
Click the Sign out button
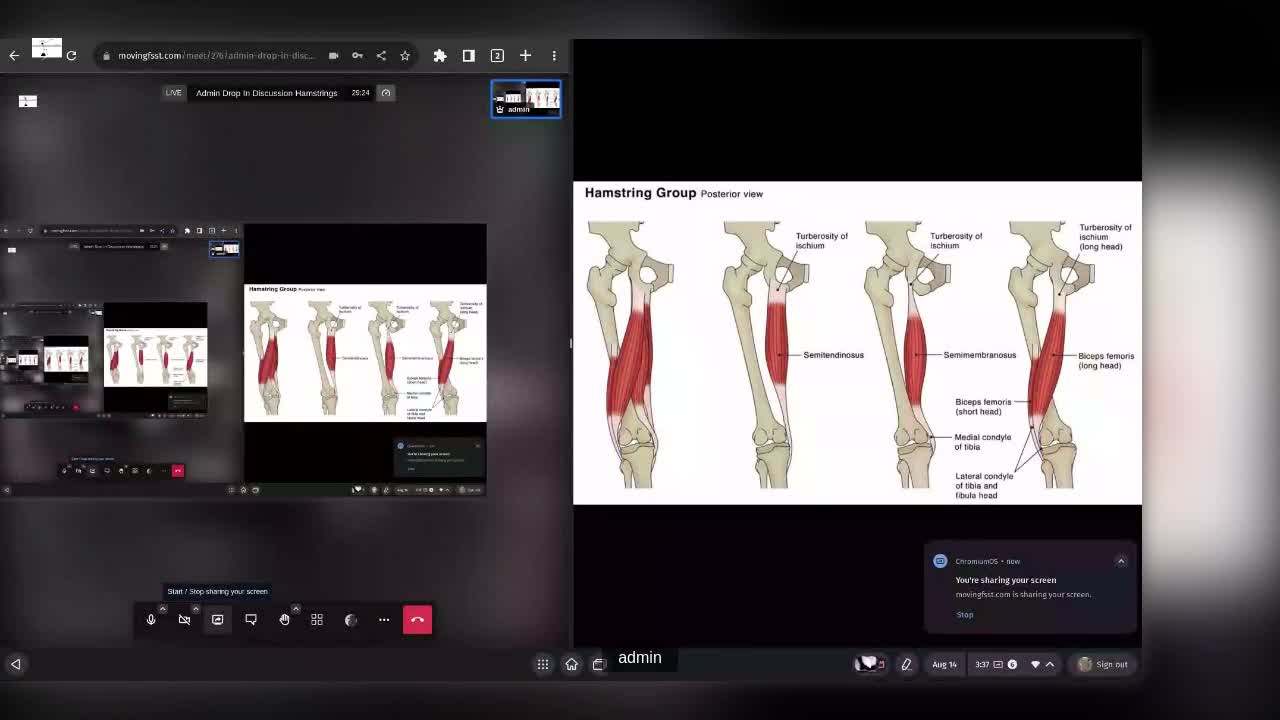(1102, 664)
